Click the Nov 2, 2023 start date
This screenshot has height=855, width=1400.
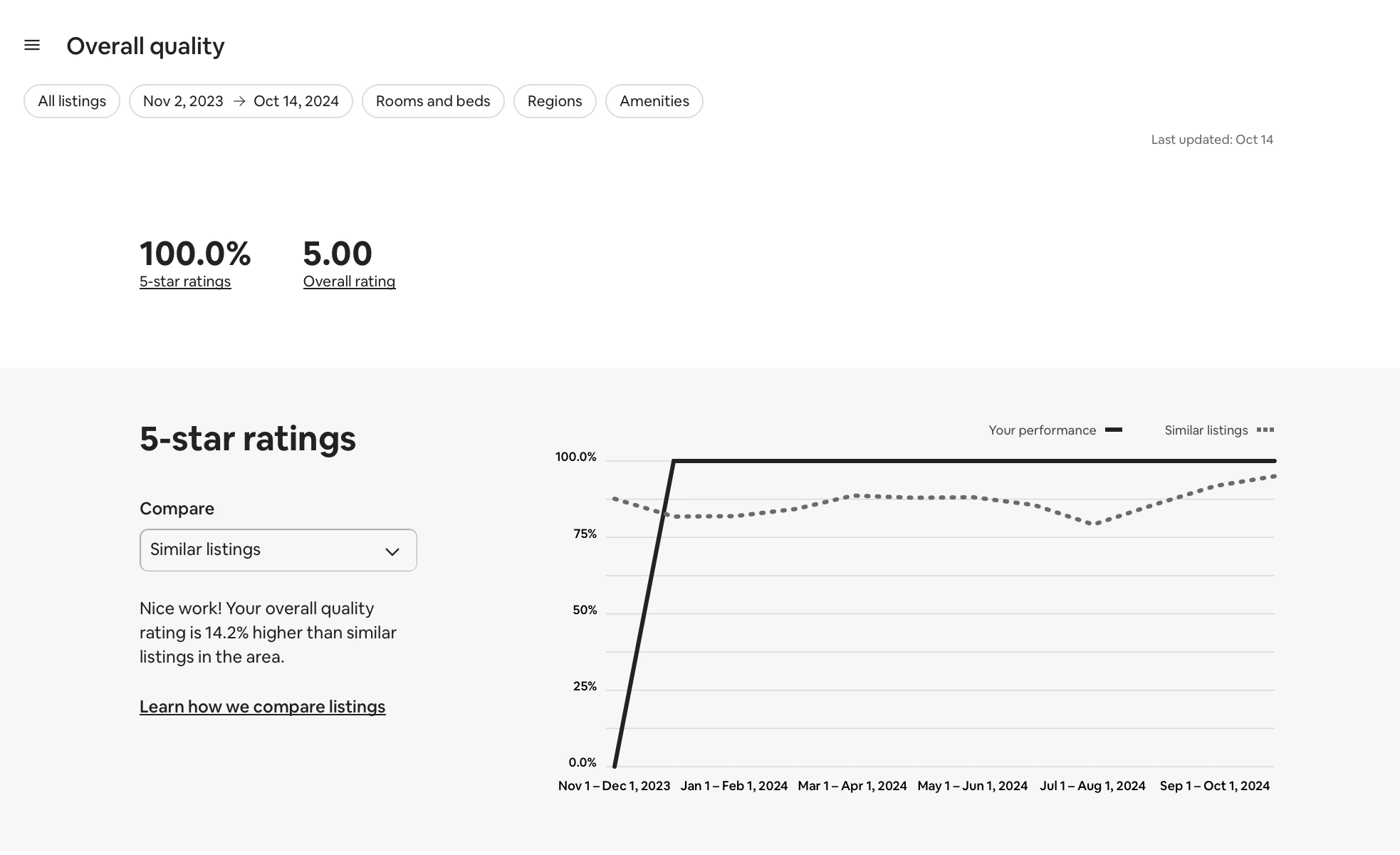tap(183, 101)
